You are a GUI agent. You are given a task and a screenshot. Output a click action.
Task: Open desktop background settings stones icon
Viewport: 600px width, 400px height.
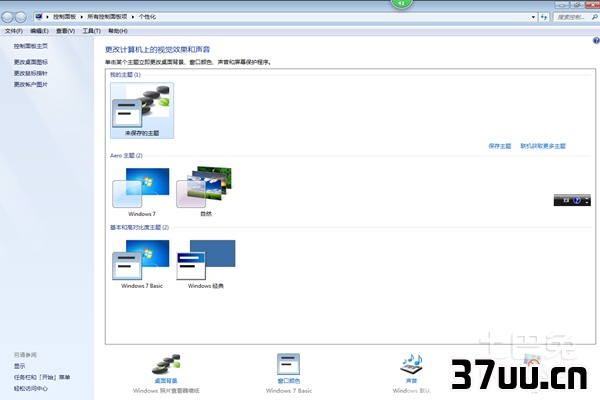point(166,364)
